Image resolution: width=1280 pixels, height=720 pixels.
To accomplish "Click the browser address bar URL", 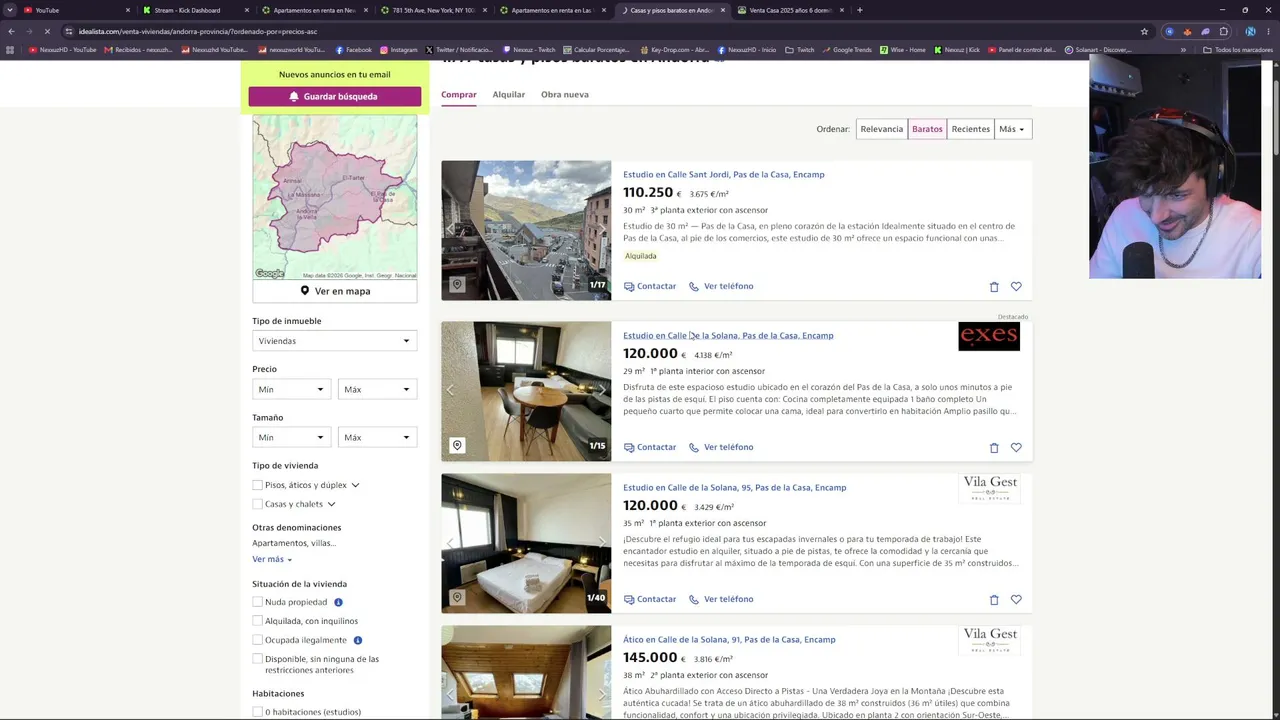I will pyautogui.click(x=198, y=31).
